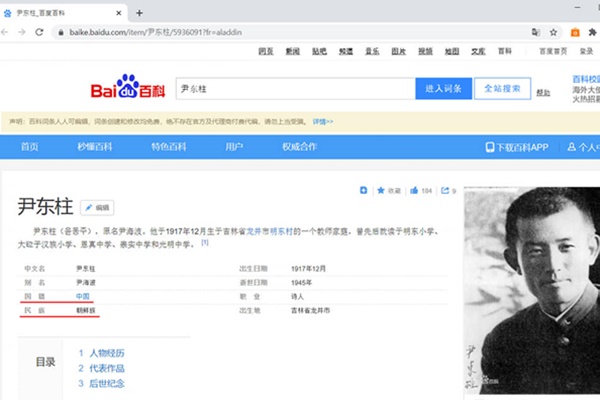
Task: Open the 权威合作 menu item
Action: pos(300,147)
